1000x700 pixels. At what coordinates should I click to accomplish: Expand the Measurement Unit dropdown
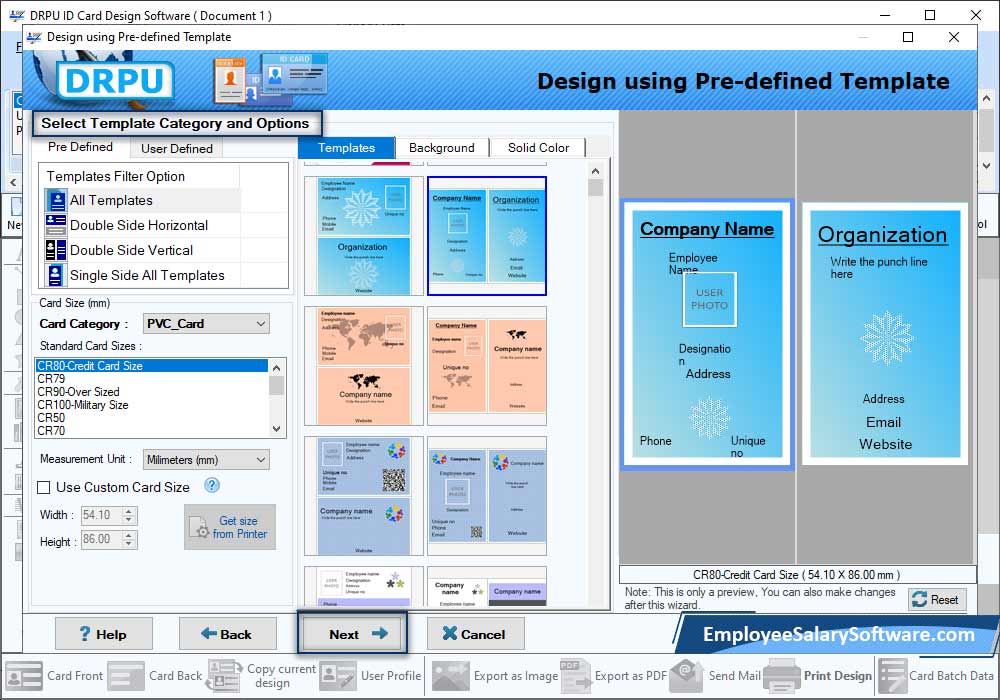(206, 460)
